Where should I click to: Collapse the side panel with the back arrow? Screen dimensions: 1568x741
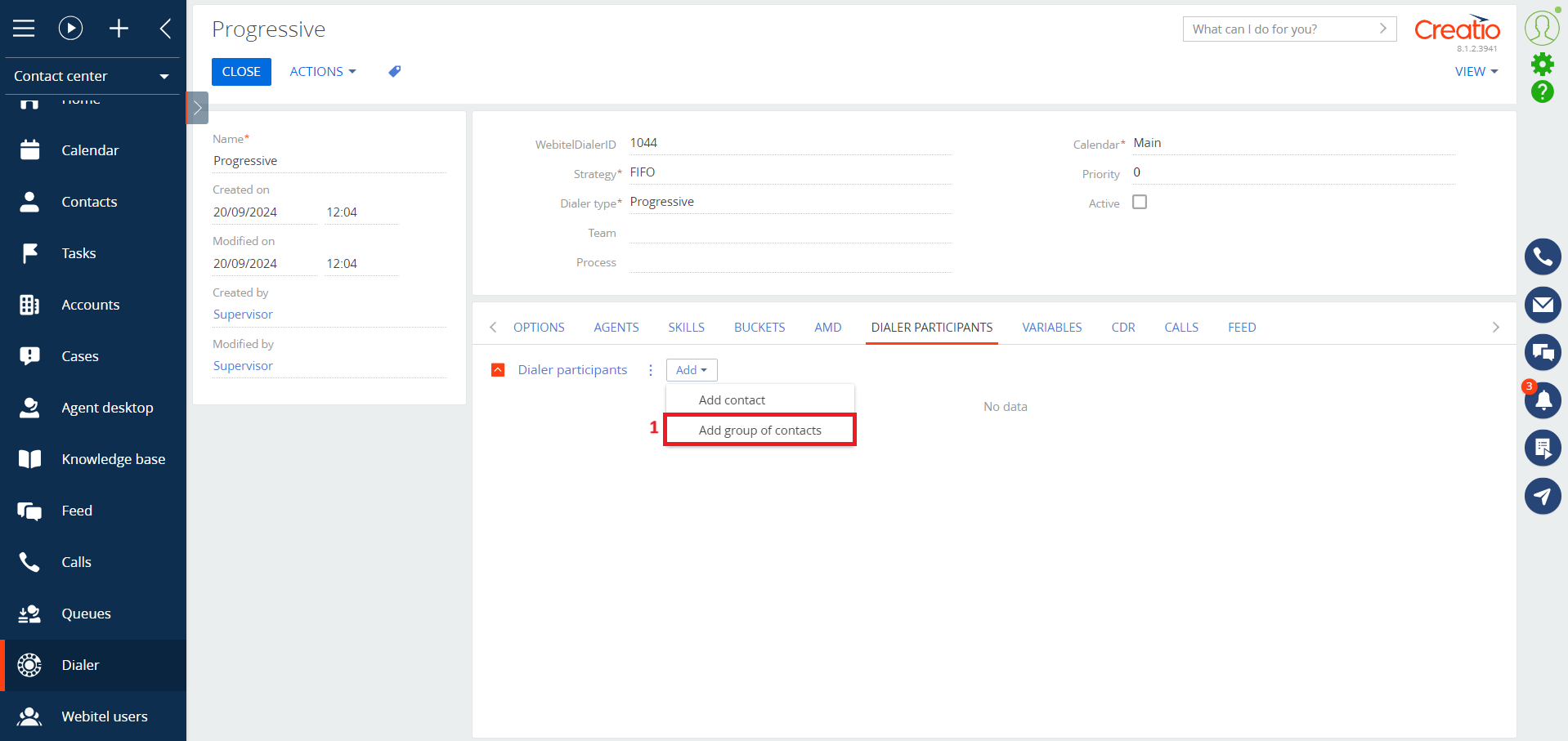point(166,29)
